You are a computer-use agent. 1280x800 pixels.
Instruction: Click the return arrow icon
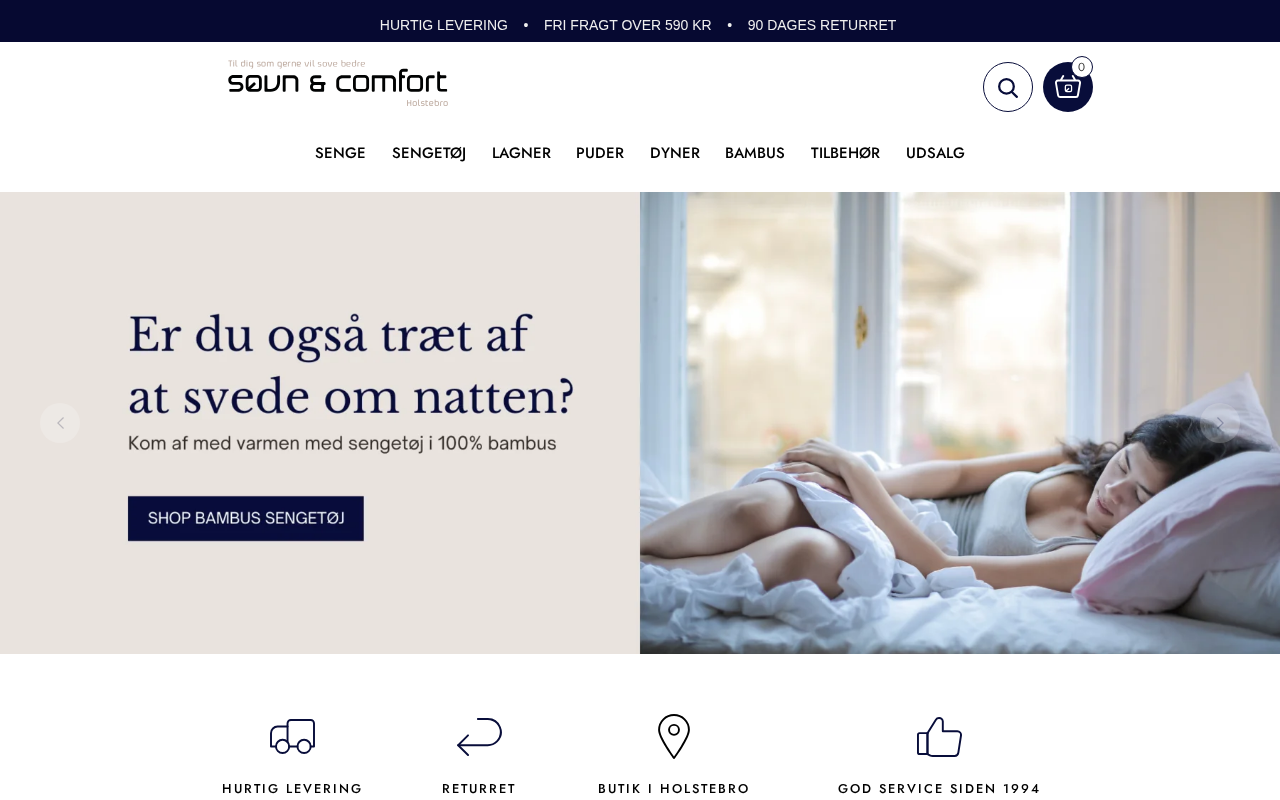coord(479,736)
